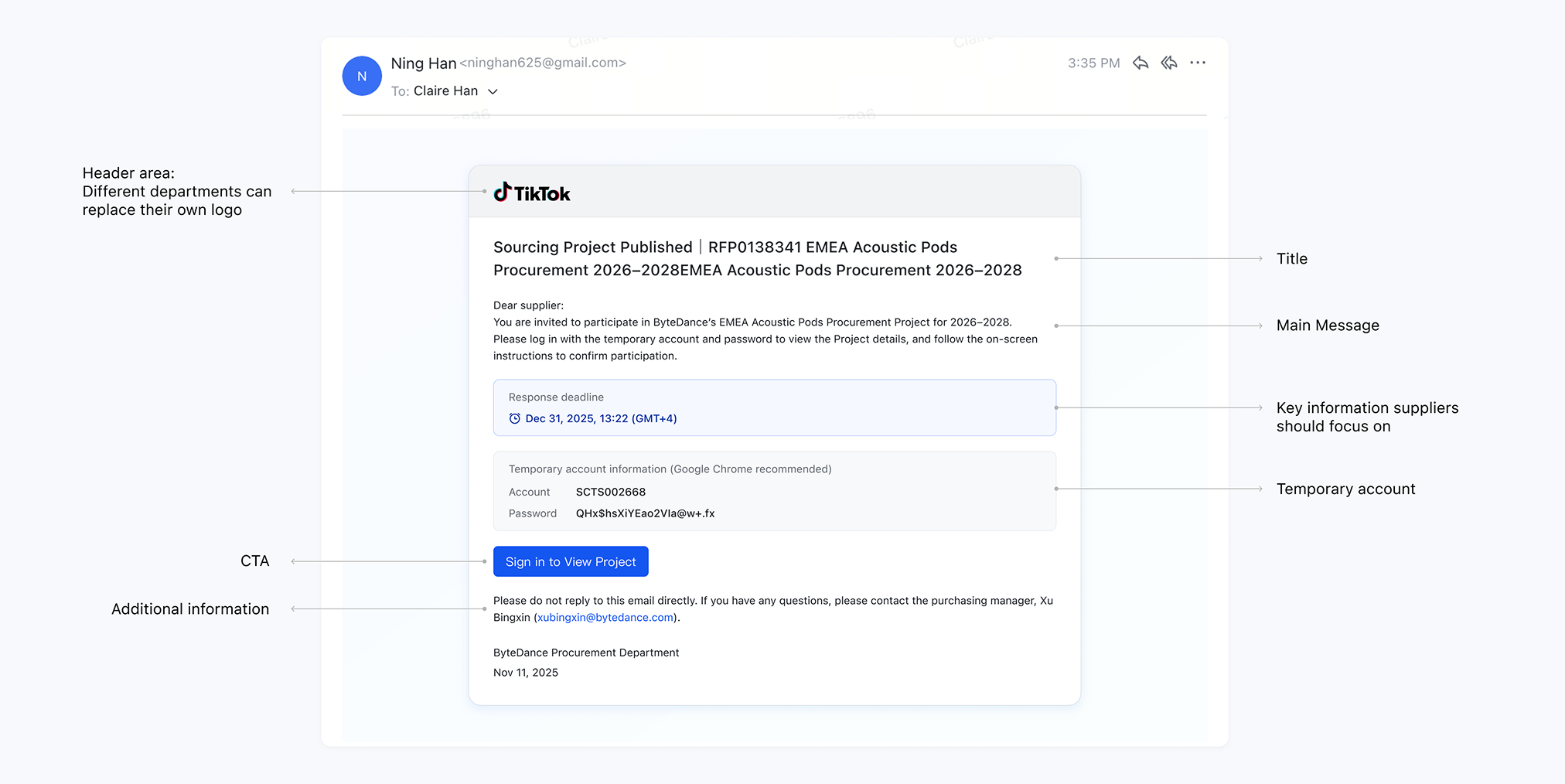Open the three-dot more options menu
Viewport: 1565px width, 784px height.
click(1198, 63)
